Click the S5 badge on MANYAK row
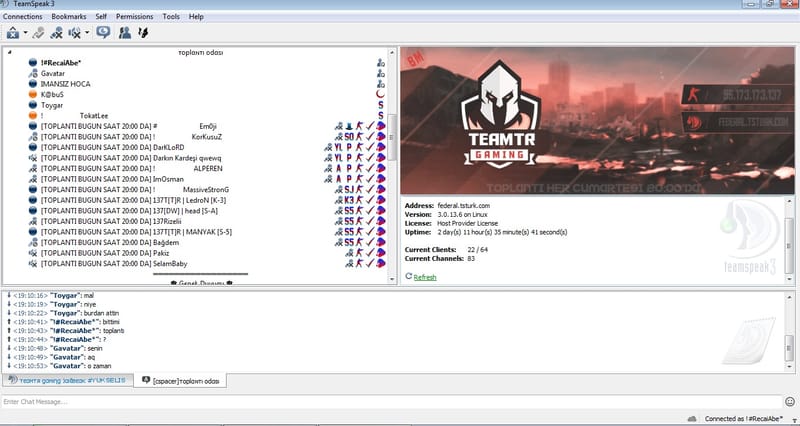The width and height of the screenshot is (800, 426). [349, 232]
